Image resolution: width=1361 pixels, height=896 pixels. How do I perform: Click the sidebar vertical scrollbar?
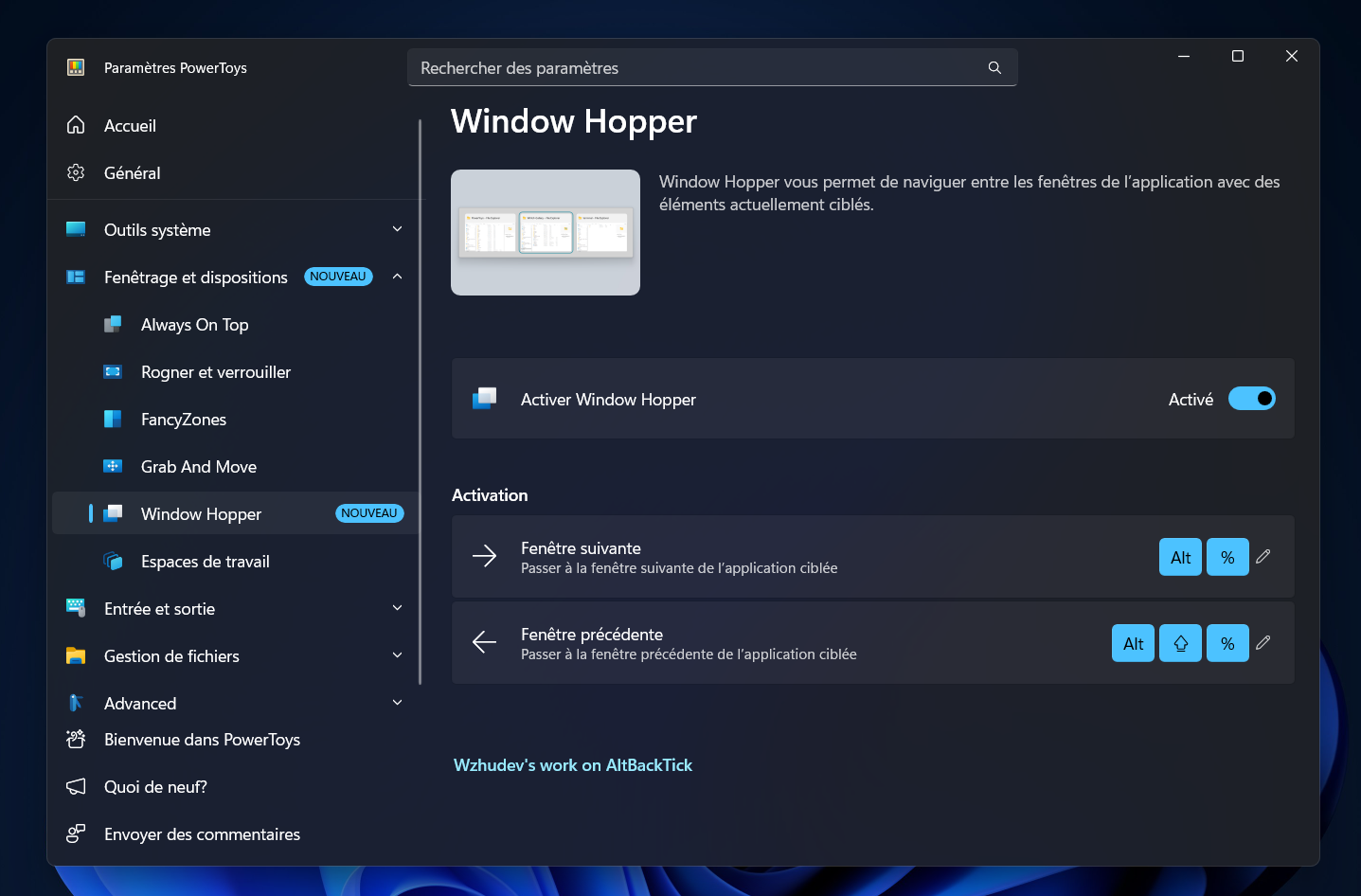point(420,401)
